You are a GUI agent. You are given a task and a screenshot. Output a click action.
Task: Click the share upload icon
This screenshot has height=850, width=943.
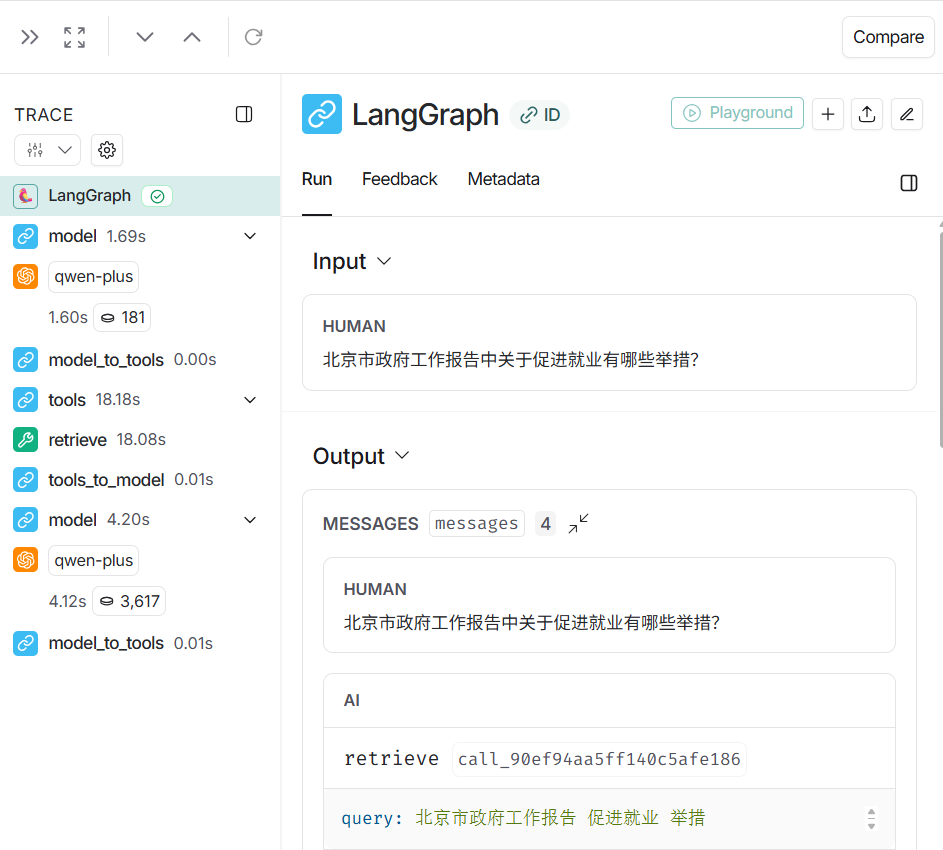coord(867,114)
